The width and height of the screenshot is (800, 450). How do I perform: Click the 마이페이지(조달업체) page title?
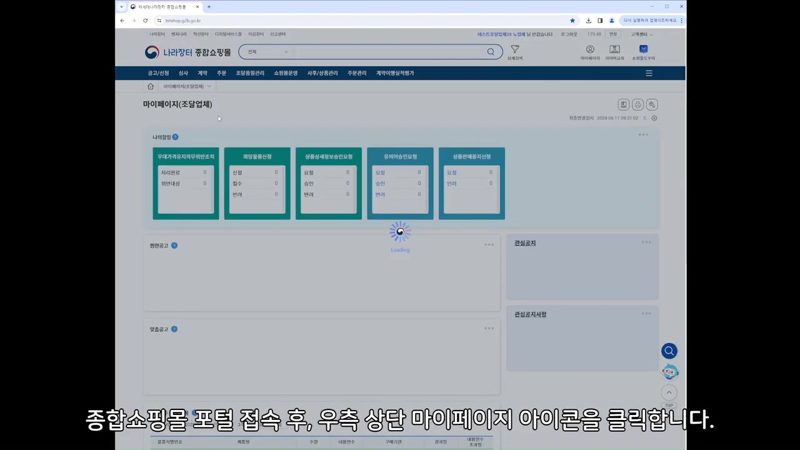pos(178,104)
